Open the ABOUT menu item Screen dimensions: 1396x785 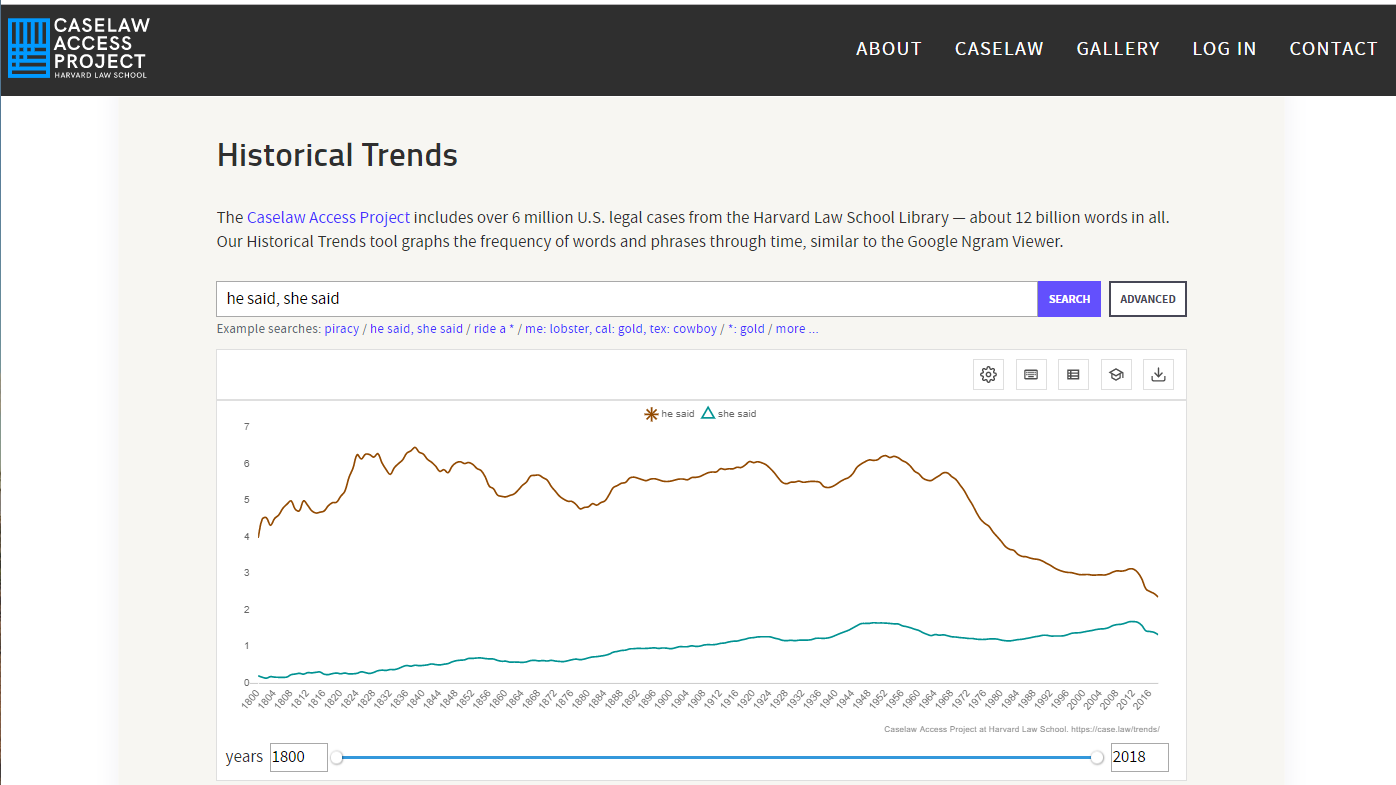888,48
